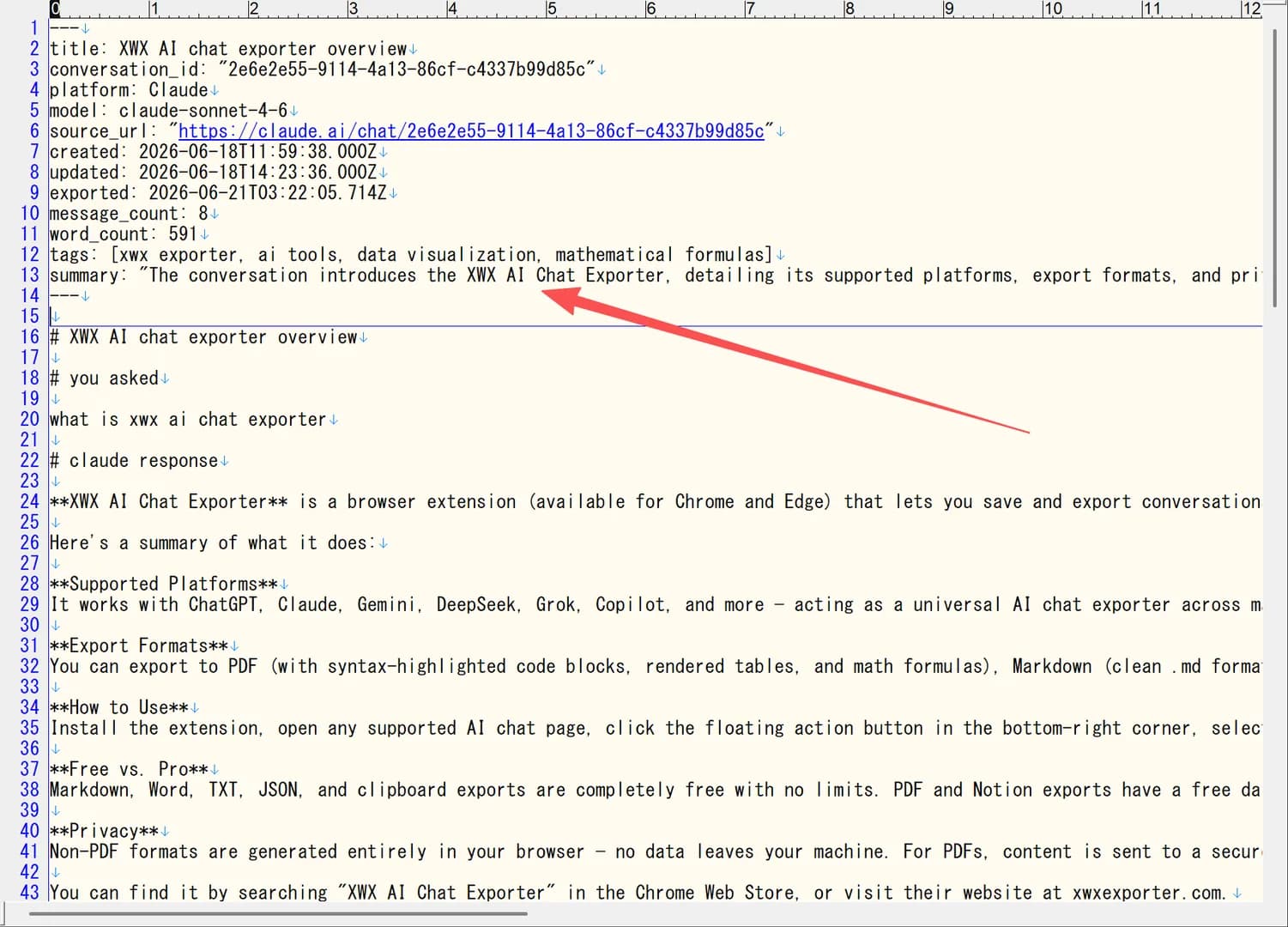Click the "**Free vs. Pro**" line
This screenshot has width=1288, height=927.
click(x=129, y=770)
